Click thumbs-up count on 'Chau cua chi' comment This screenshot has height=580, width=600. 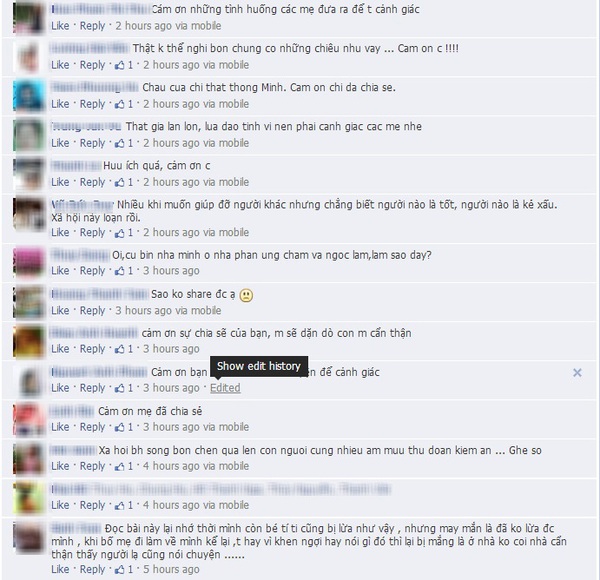(130, 104)
